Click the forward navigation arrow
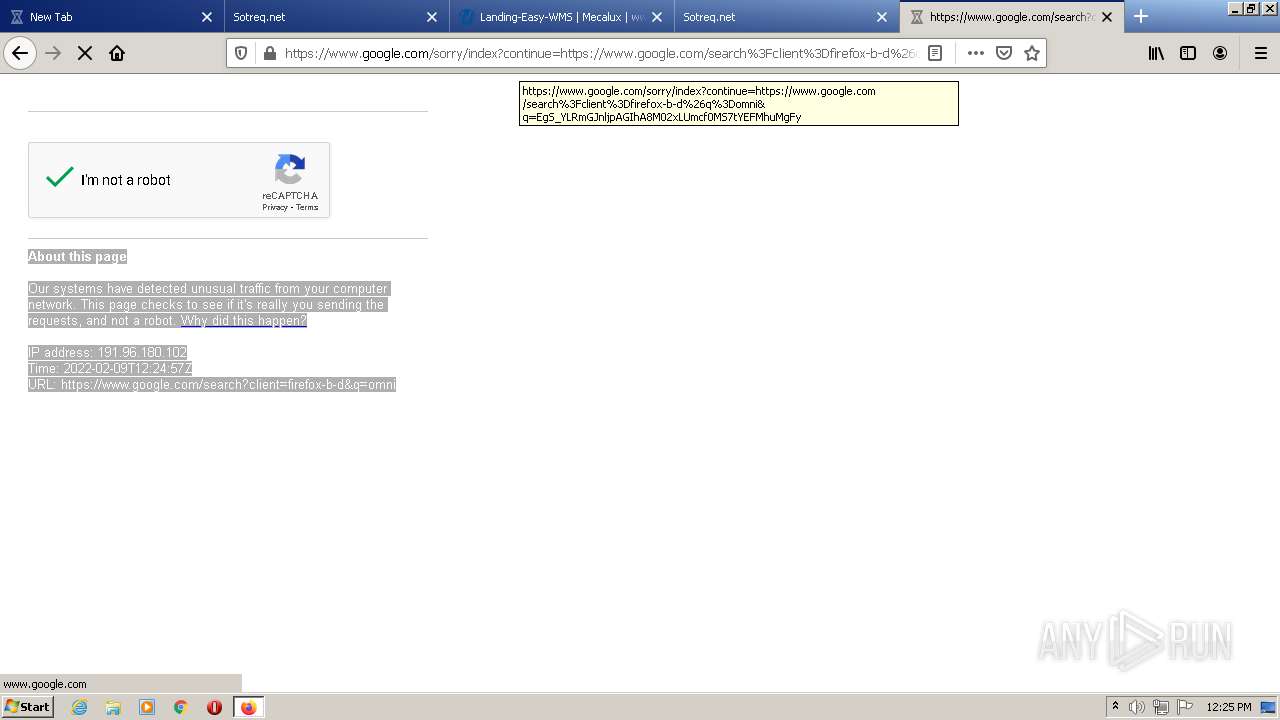This screenshot has height=720, width=1280. pyautogui.click(x=53, y=53)
